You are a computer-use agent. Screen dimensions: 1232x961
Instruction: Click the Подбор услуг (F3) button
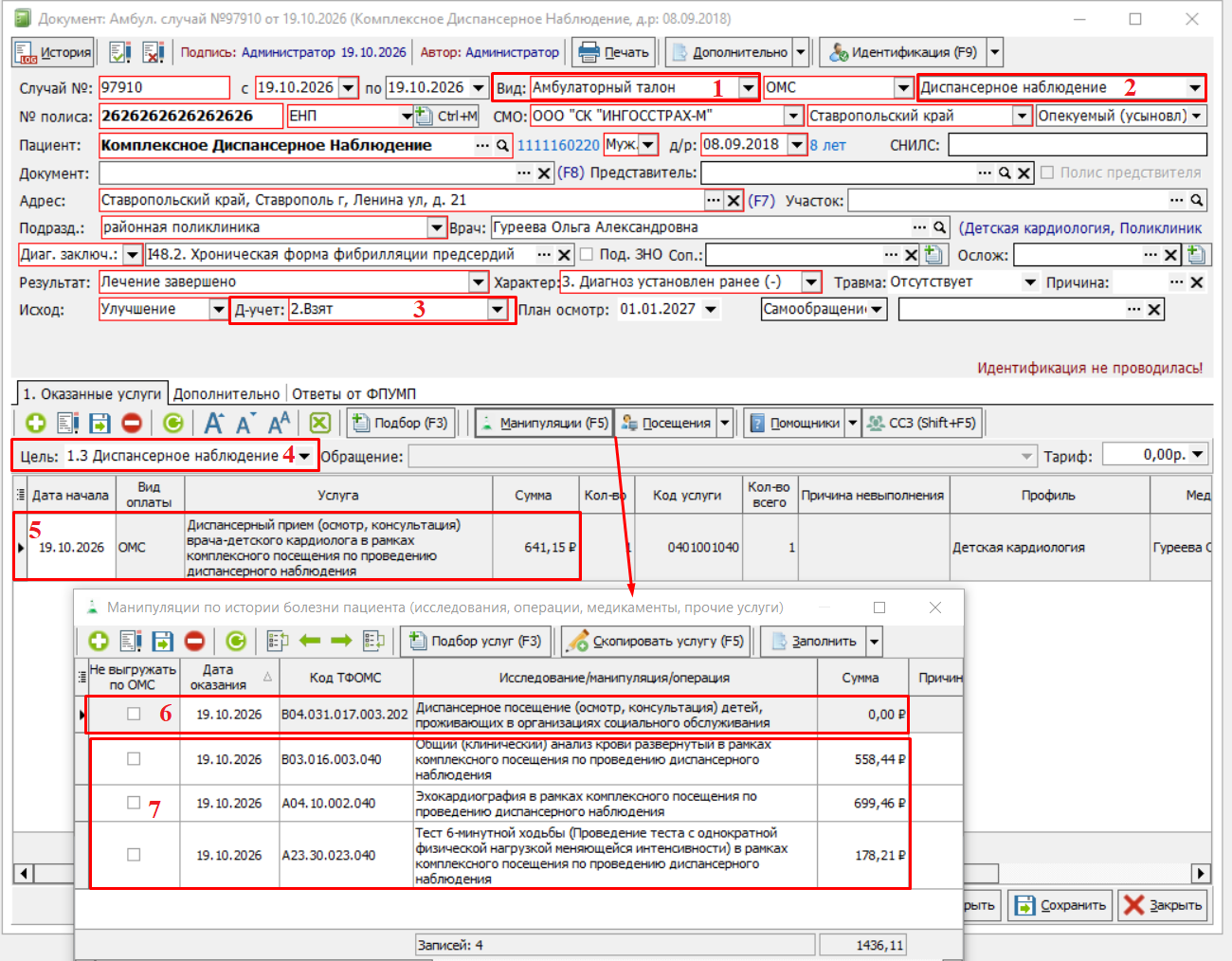point(476,642)
